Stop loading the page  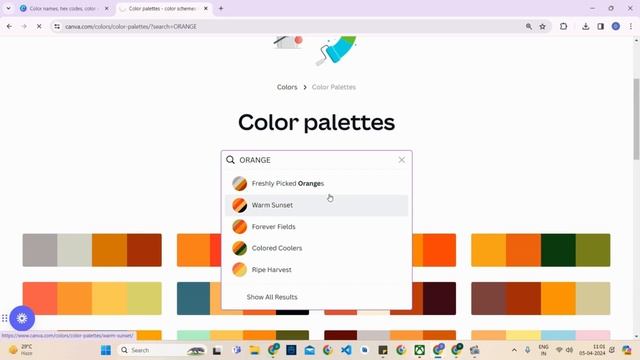coord(39,26)
